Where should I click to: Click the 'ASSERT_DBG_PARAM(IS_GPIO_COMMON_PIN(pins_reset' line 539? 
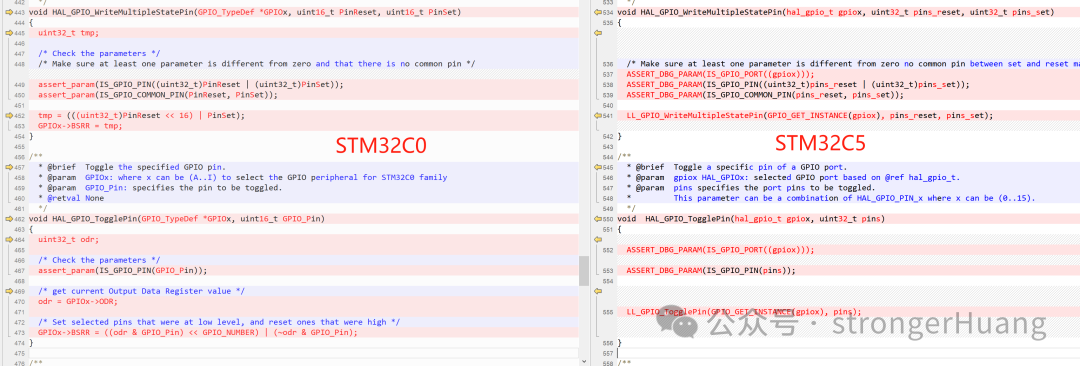pos(765,94)
